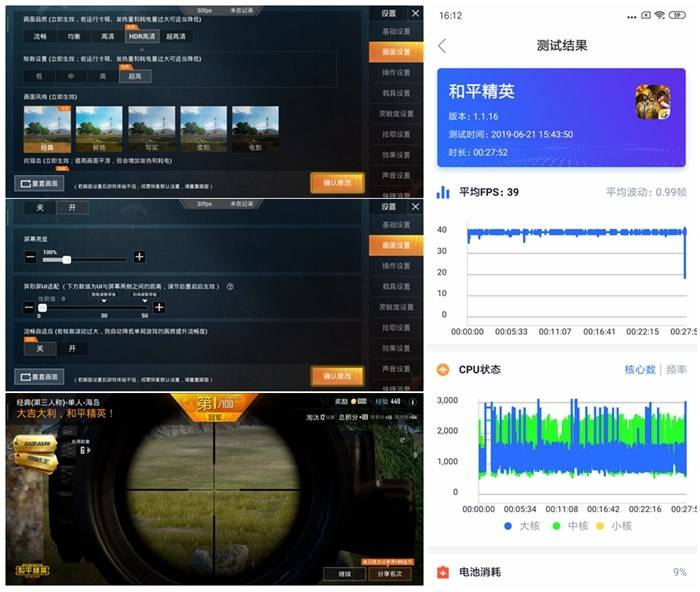Click the 分享名次 button

coord(390,574)
